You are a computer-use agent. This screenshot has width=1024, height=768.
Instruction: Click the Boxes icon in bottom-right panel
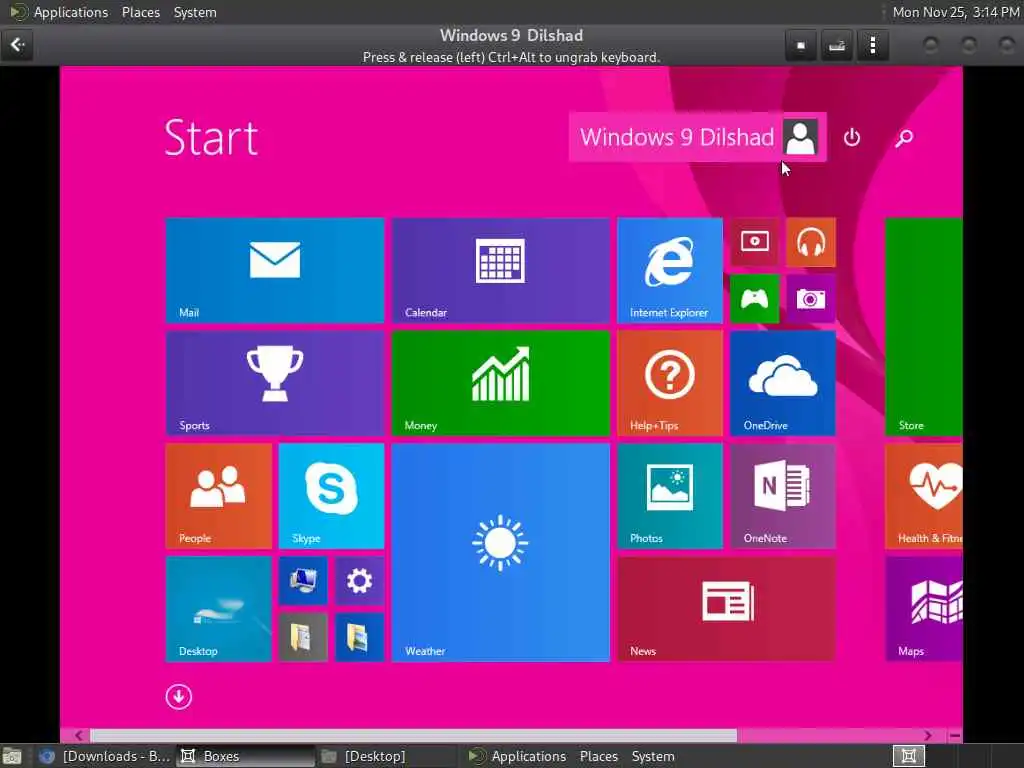[908, 756]
